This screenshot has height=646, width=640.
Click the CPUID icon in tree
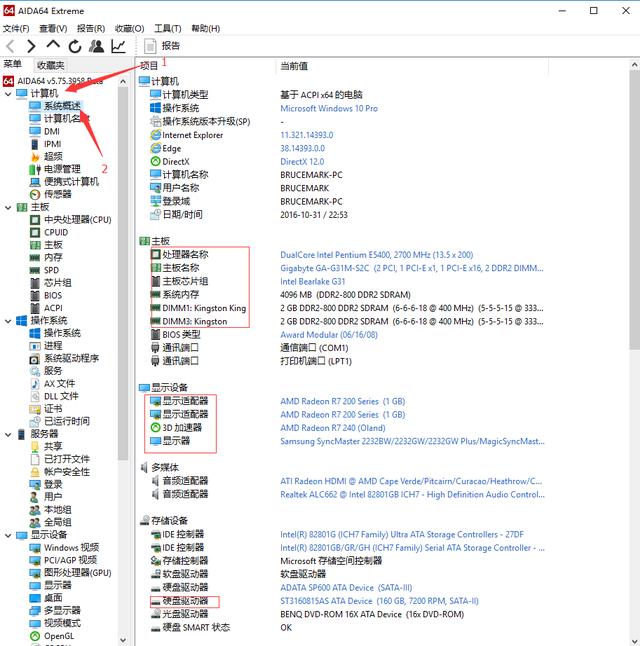click(35, 232)
